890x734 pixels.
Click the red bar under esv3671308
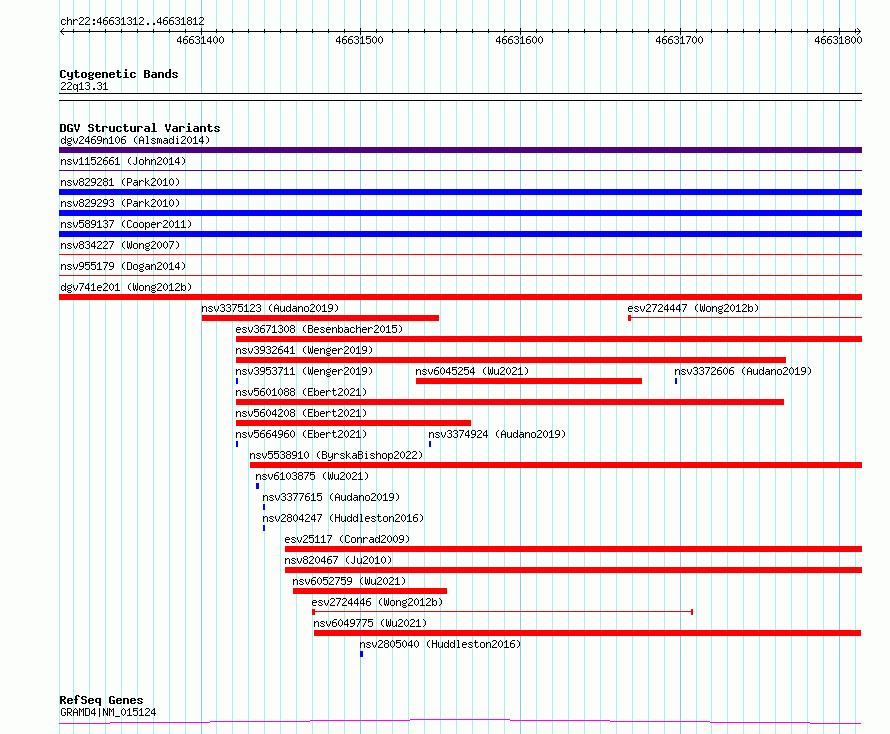[549, 339]
